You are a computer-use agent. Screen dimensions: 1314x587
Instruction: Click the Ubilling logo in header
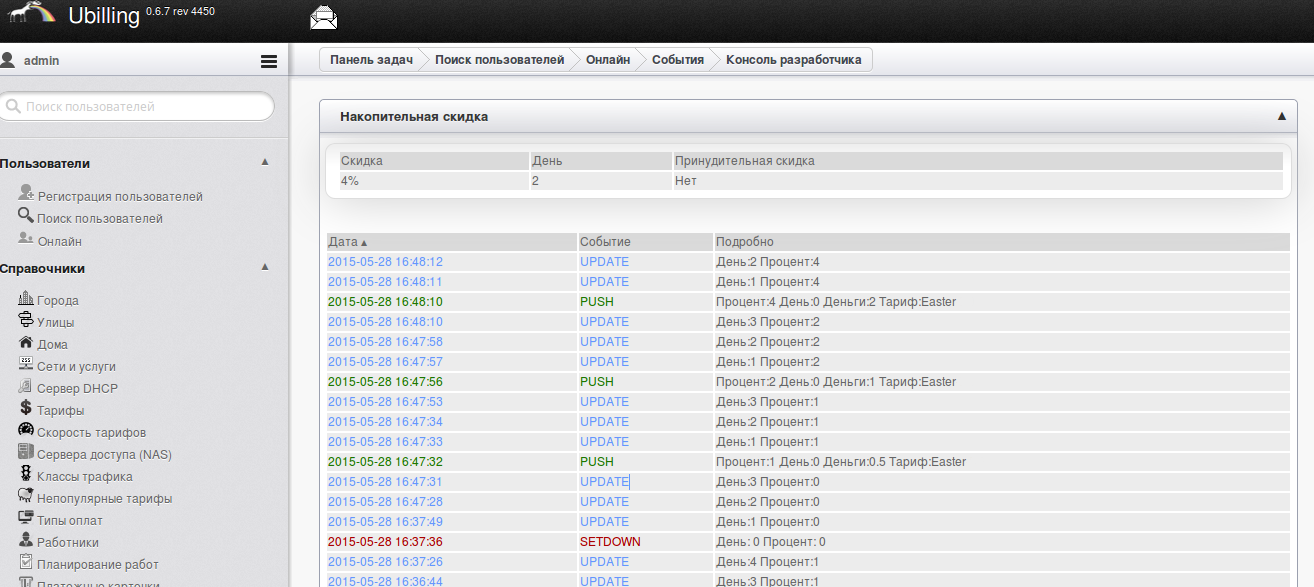[x=103, y=17]
